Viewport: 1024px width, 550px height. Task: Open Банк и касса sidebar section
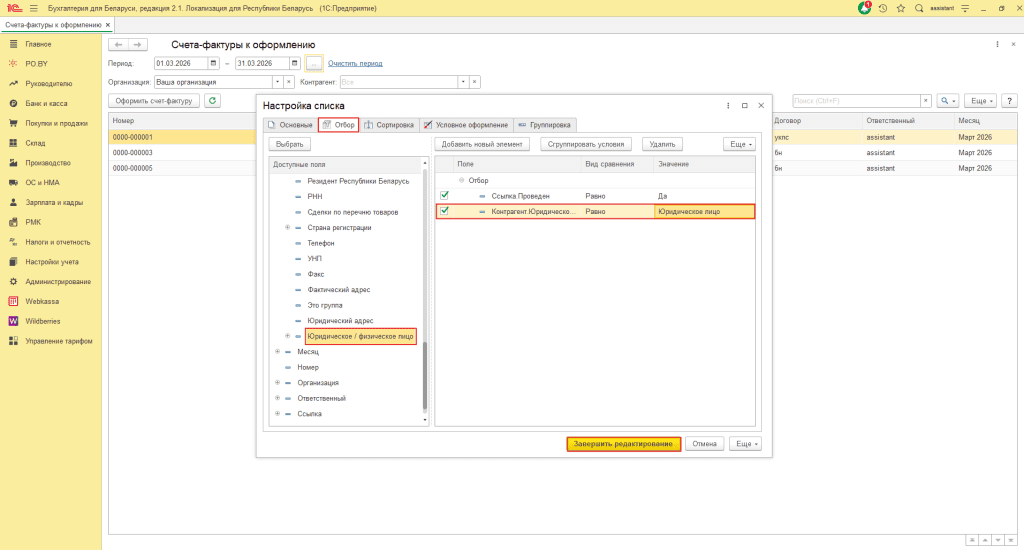45,103
